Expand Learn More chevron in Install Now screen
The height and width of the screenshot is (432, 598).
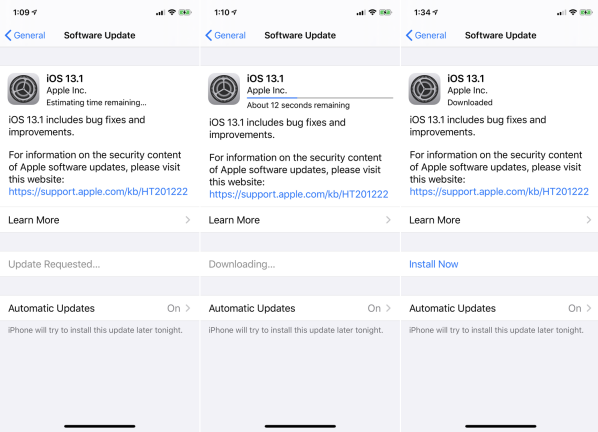(589, 220)
